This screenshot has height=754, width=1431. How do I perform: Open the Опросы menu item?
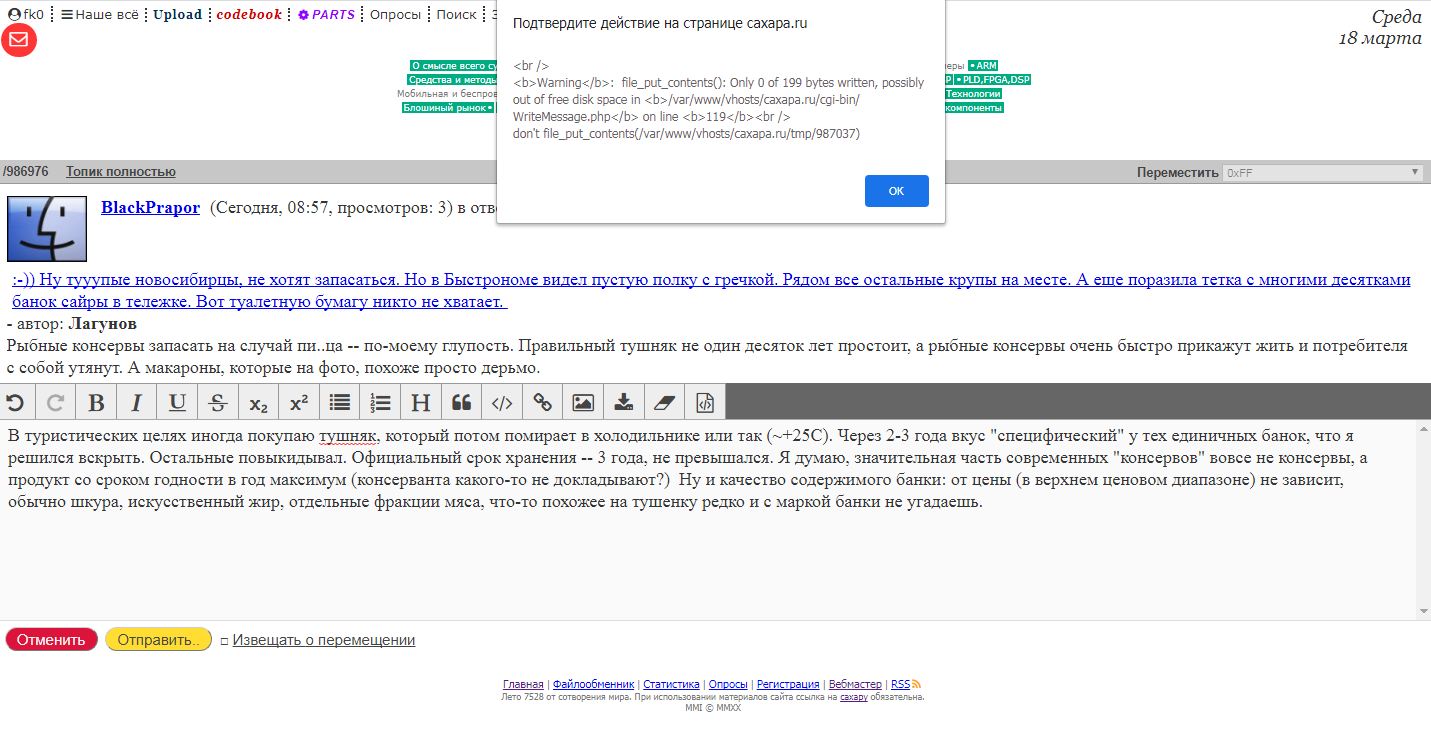(x=395, y=15)
